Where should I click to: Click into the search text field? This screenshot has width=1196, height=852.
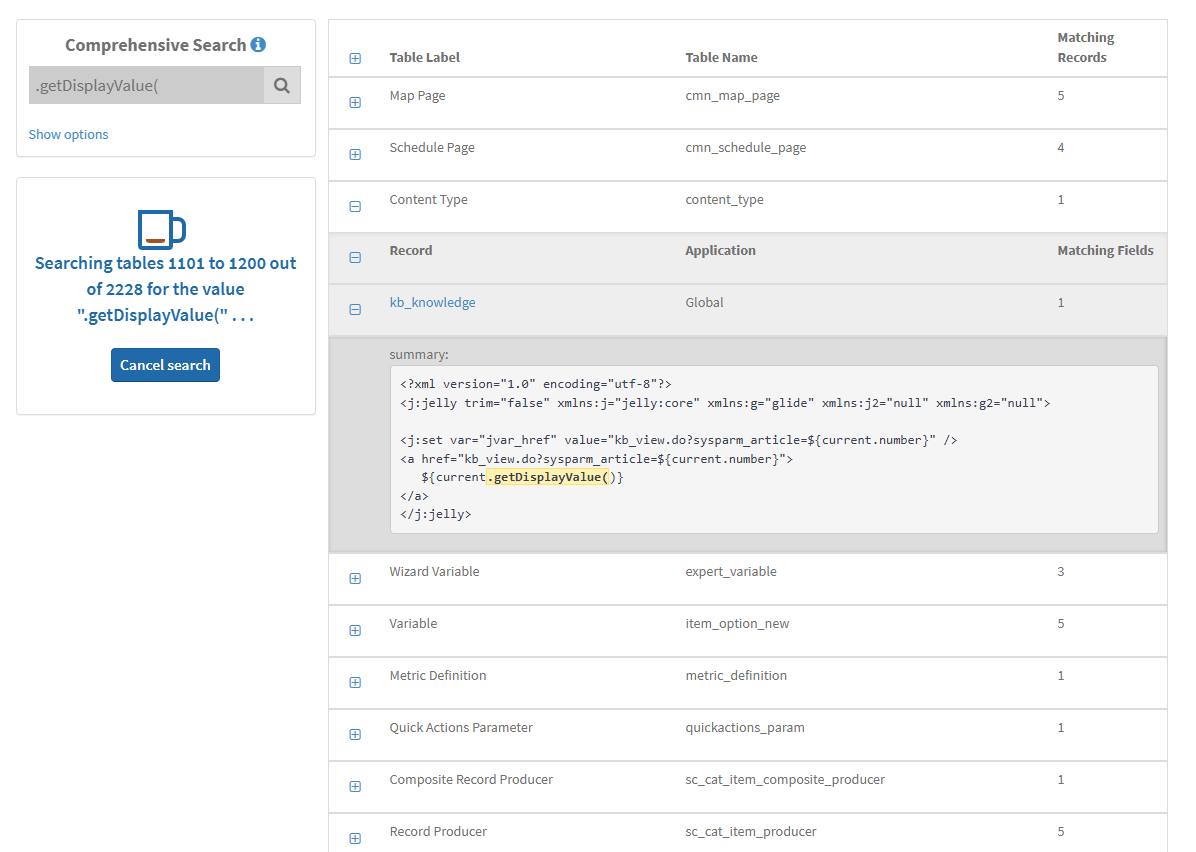click(146, 86)
